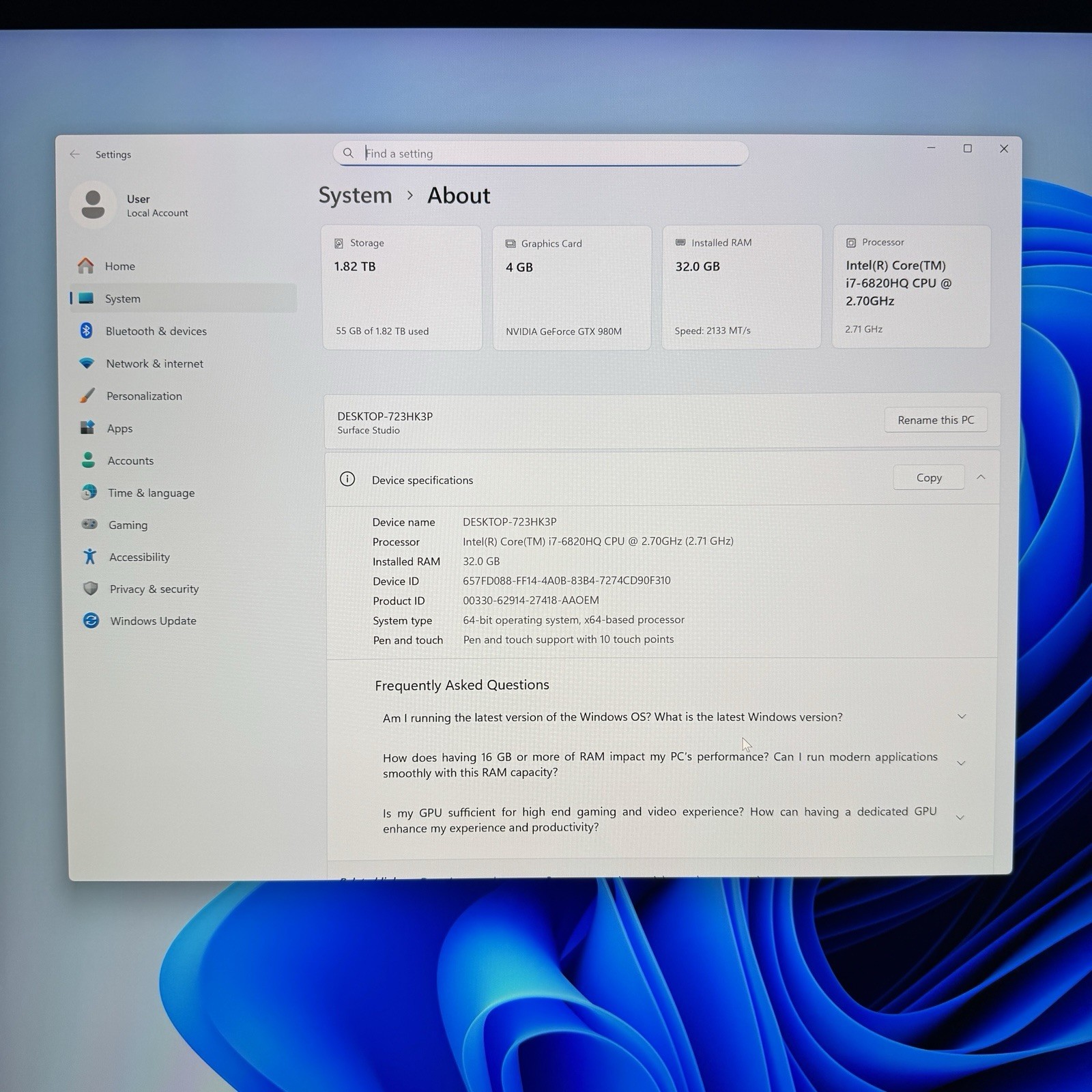Click the Personalization paintbrush icon
Screen dimensions: 1092x1092
[87, 395]
